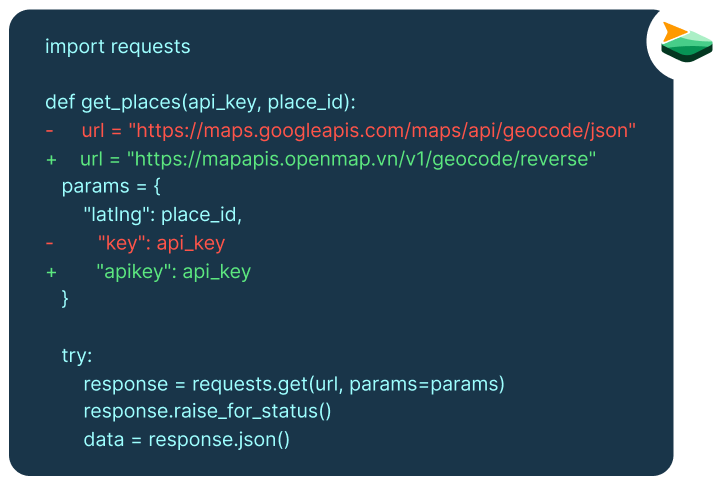Click the green map logo icon
Screen dimensions: 728x485
point(687,42)
